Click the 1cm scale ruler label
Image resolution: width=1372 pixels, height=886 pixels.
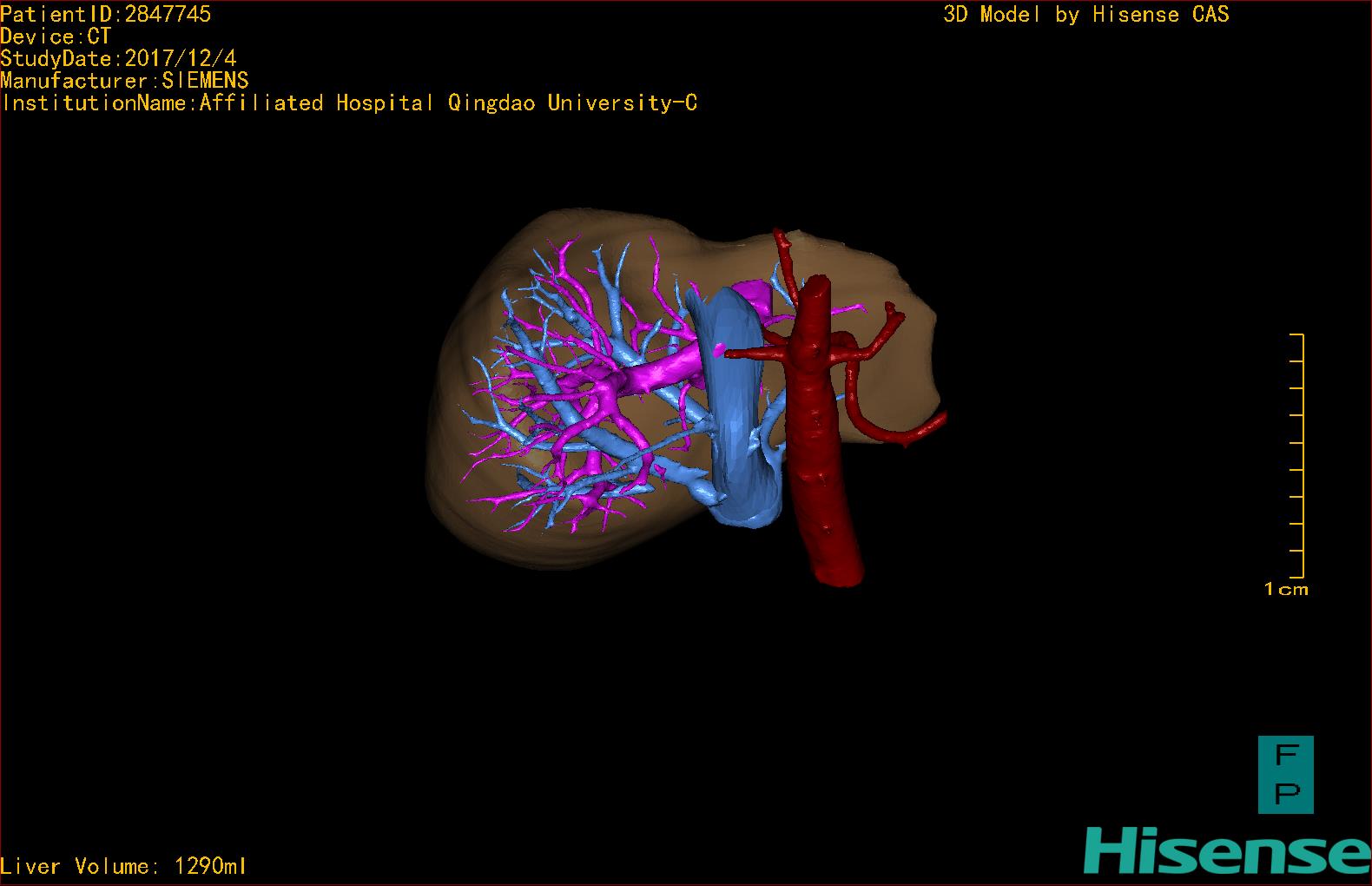click(1286, 589)
